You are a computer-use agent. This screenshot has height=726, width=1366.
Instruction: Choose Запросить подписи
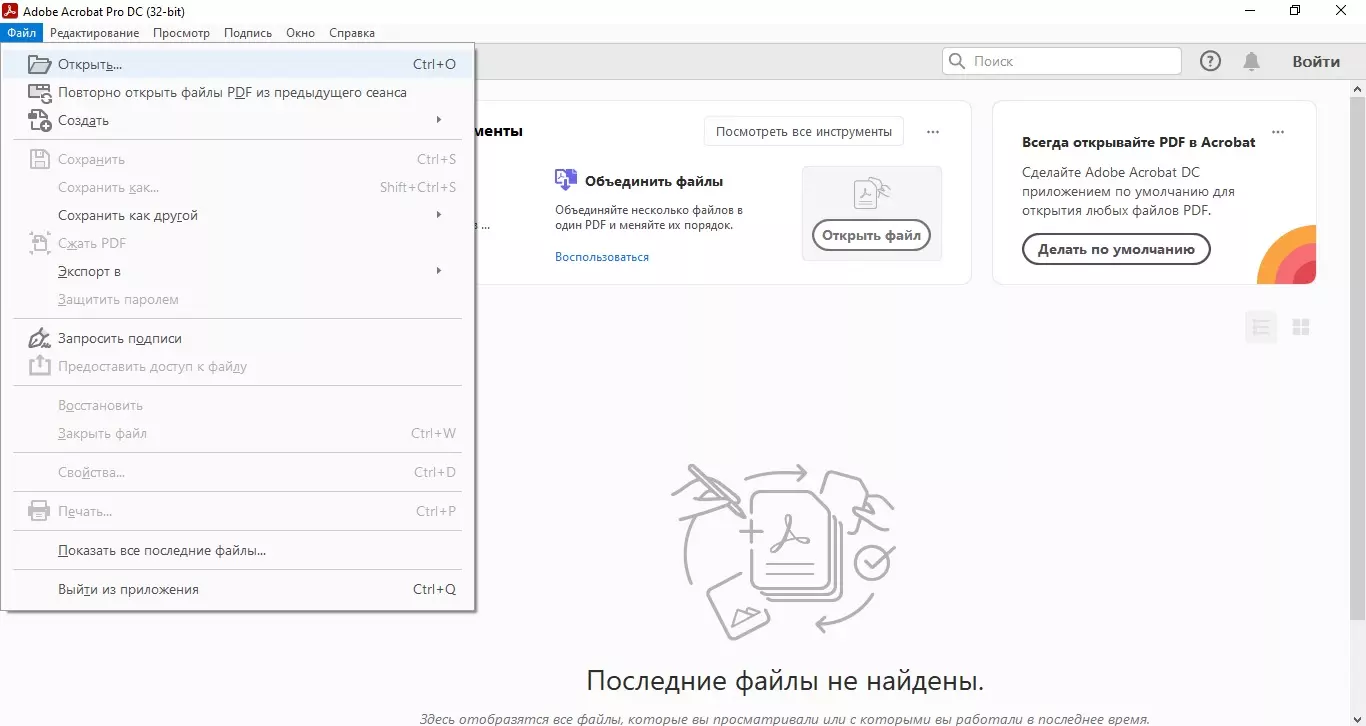coord(237,338)
